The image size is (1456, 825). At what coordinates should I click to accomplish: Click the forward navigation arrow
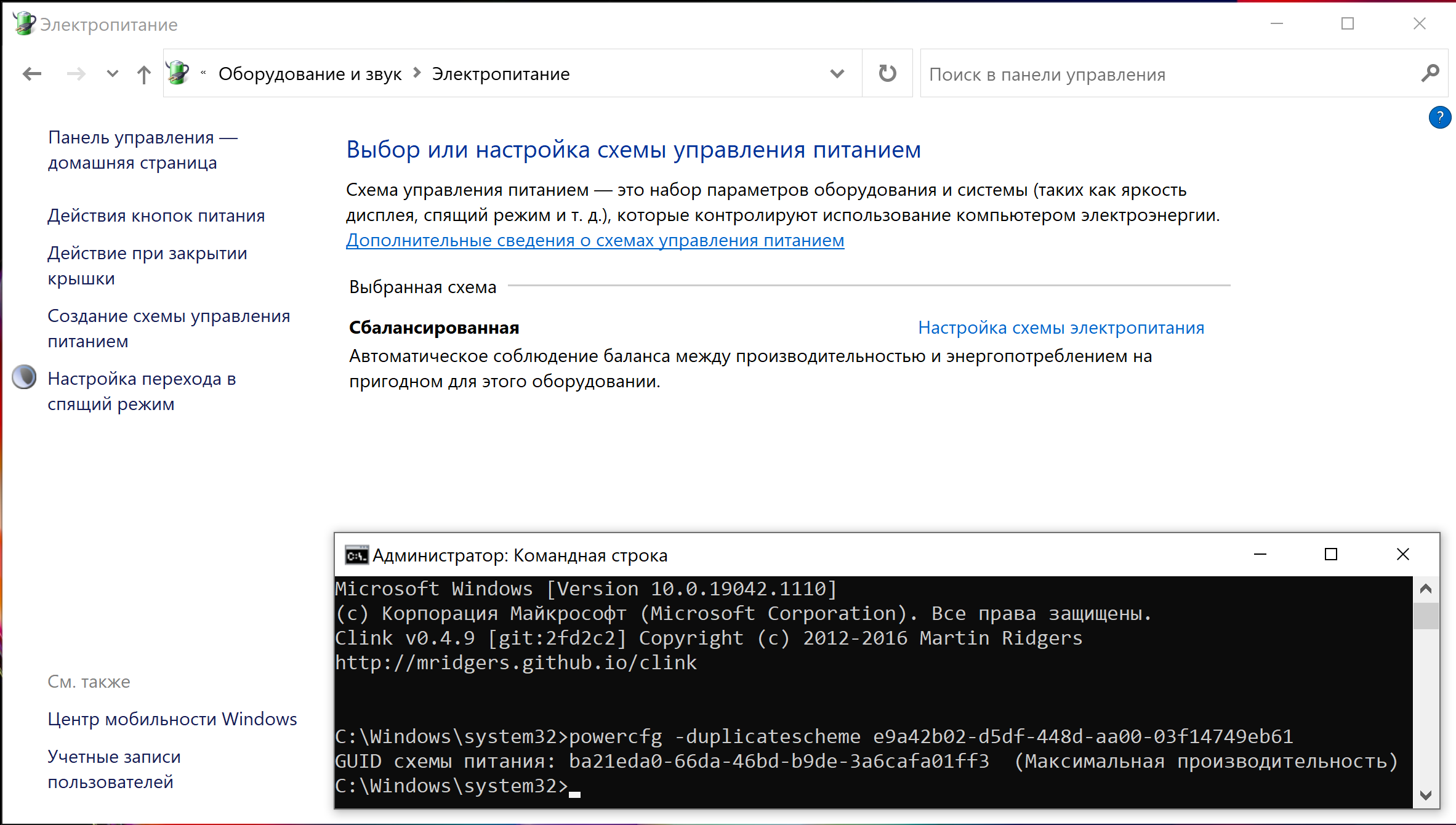[76, 74]
